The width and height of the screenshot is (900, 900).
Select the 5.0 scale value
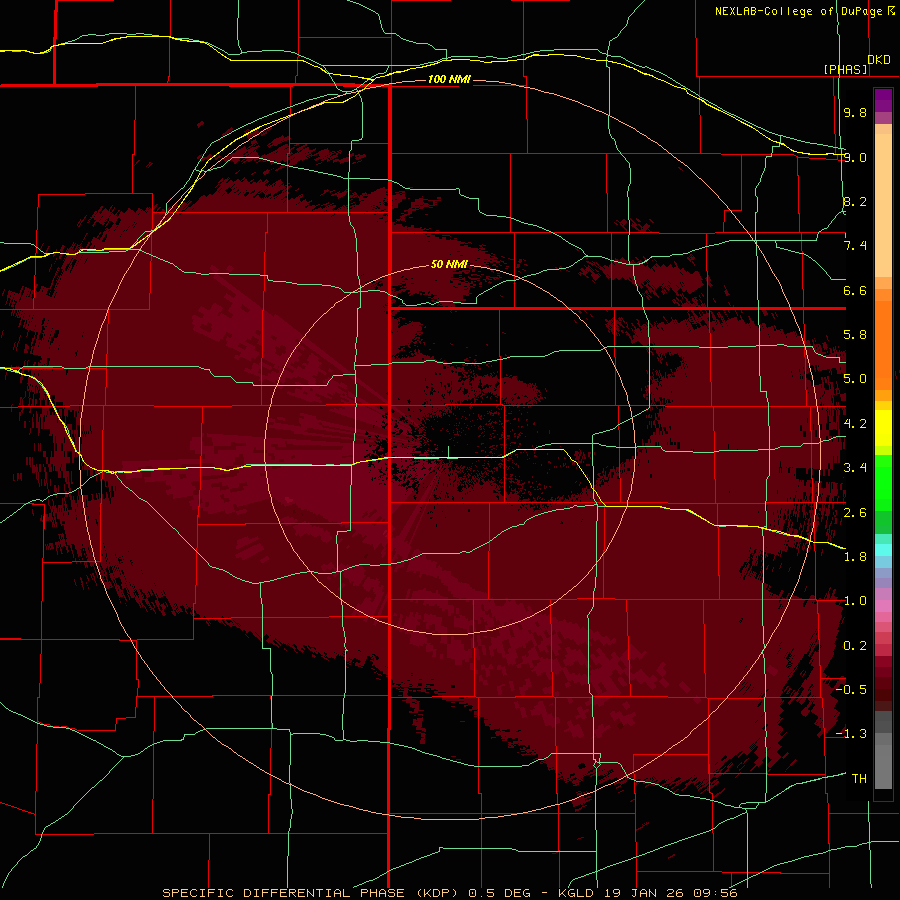pos(855,379)
